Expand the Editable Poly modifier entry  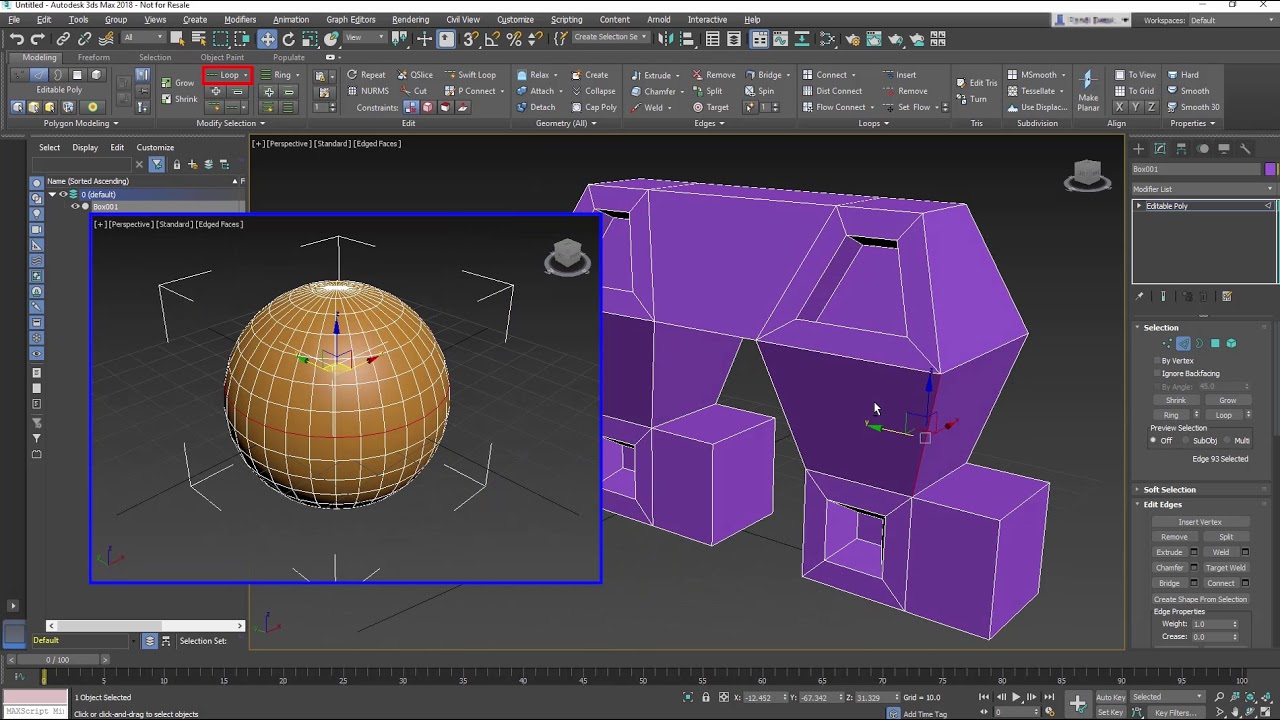(1139, 206)
